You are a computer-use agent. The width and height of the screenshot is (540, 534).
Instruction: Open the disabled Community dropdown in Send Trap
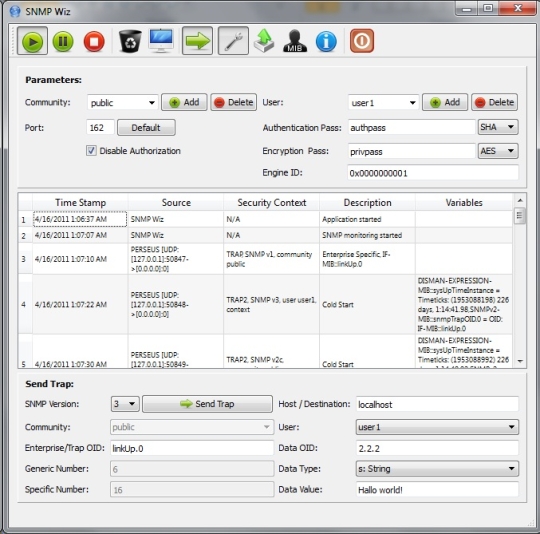click(192, 427)
